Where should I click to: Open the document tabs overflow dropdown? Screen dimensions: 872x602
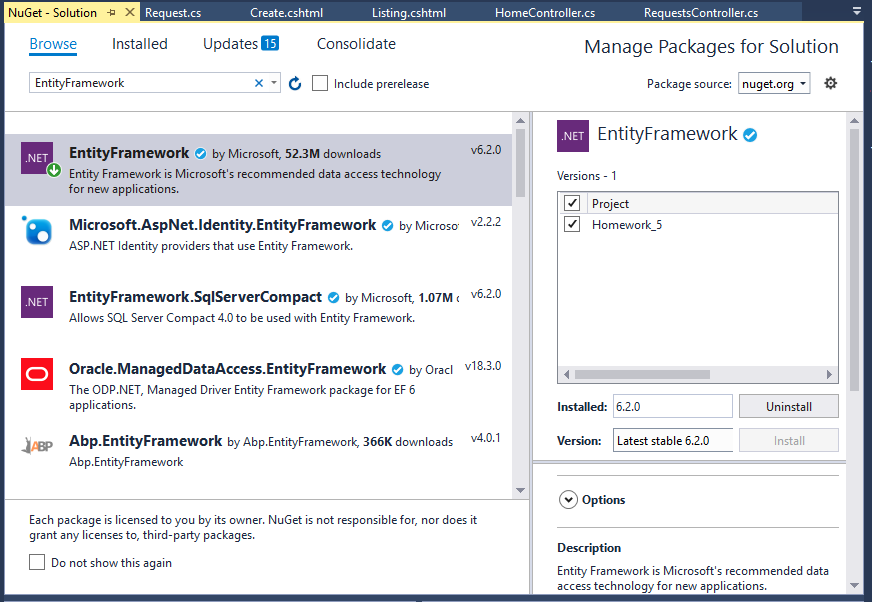(x=856, y=11)
